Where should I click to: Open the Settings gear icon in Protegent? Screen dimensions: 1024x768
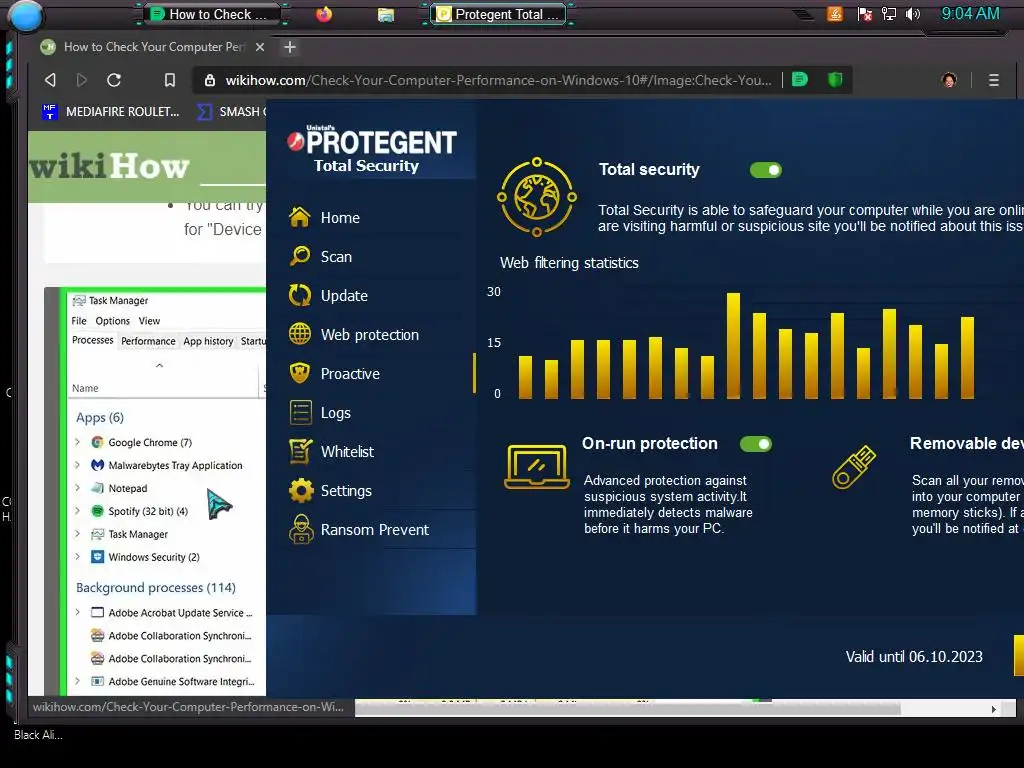point(300,490)
